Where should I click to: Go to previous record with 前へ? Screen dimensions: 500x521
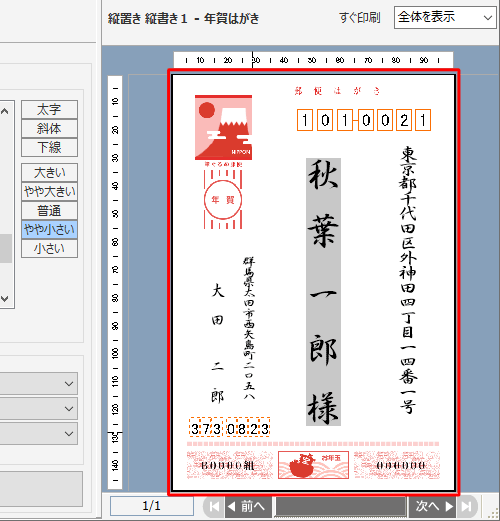[248, 507]
